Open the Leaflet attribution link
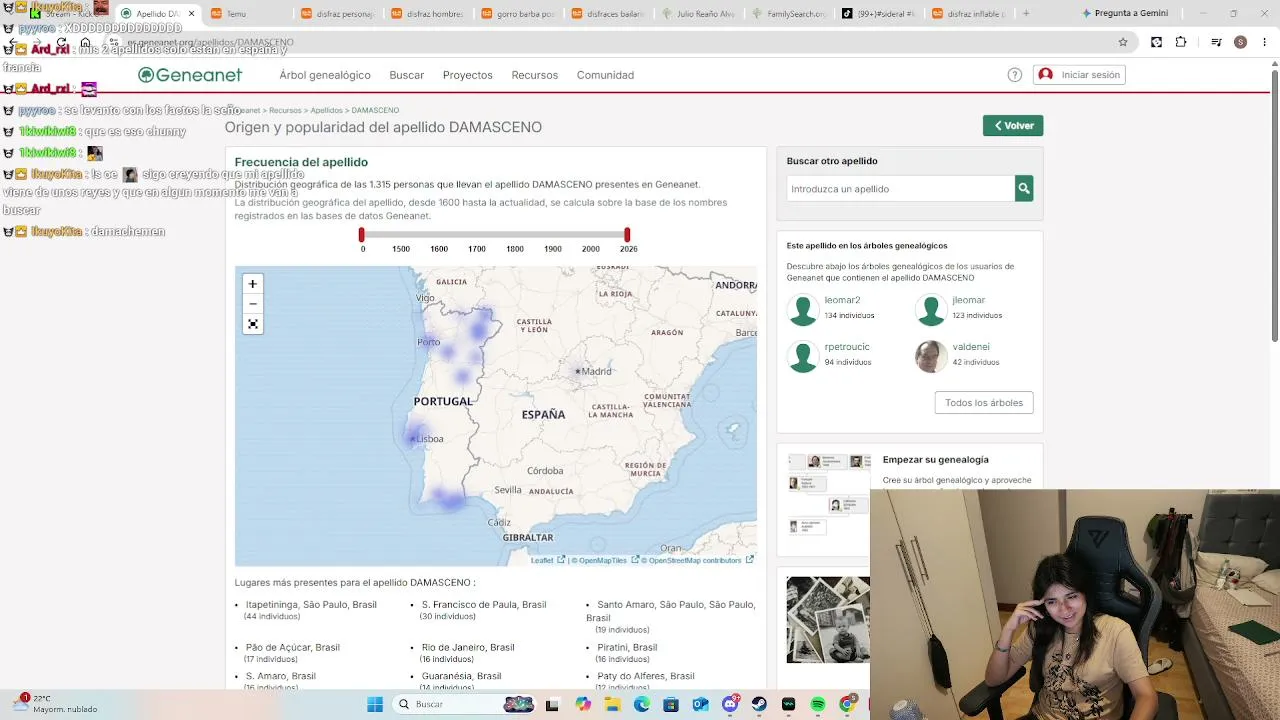Image resolution: width=1280 pixels, height=720 pixels. tap(547, 560)
